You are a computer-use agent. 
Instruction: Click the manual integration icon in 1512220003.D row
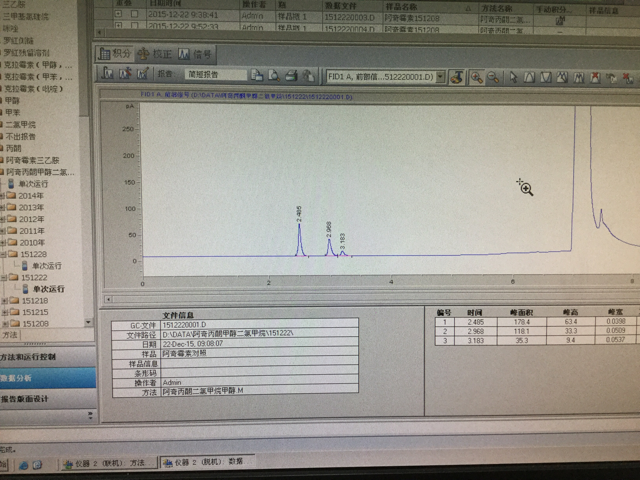560,19
